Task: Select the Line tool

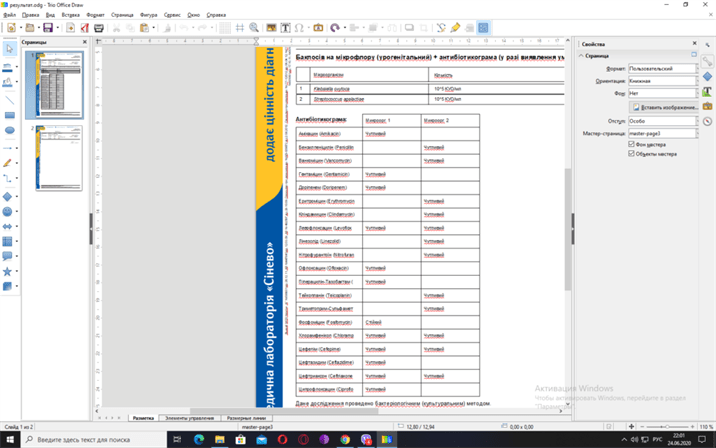Action: coord(9,100)
